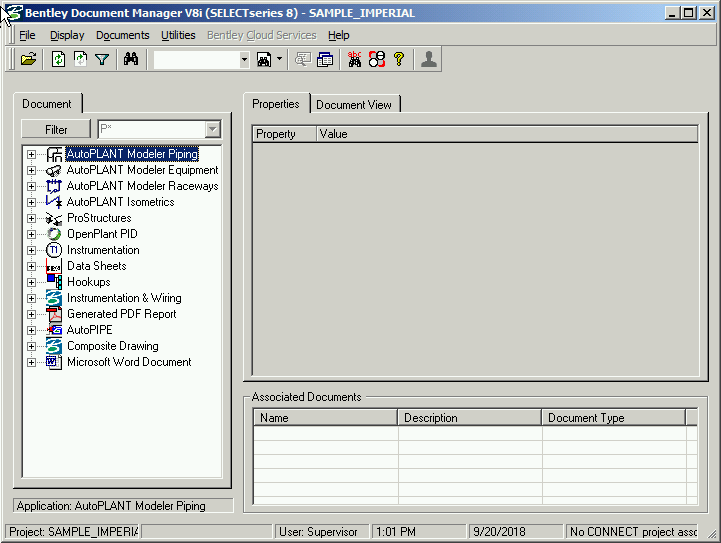
Task: Click the AutoPLANT Isometrics icon
Action: click(54, 202)
